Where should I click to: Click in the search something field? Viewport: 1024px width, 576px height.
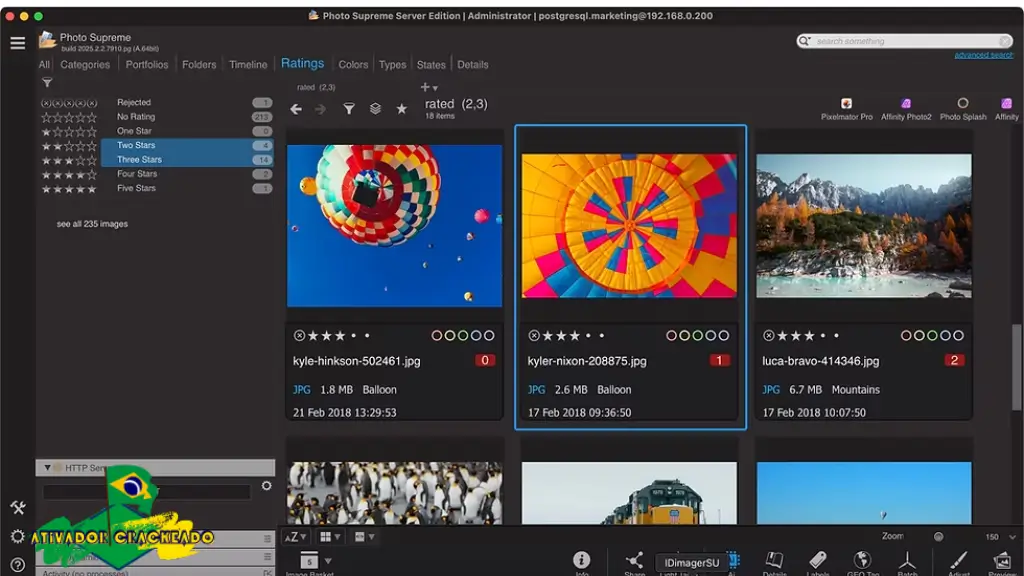click(x=906, y=41)
